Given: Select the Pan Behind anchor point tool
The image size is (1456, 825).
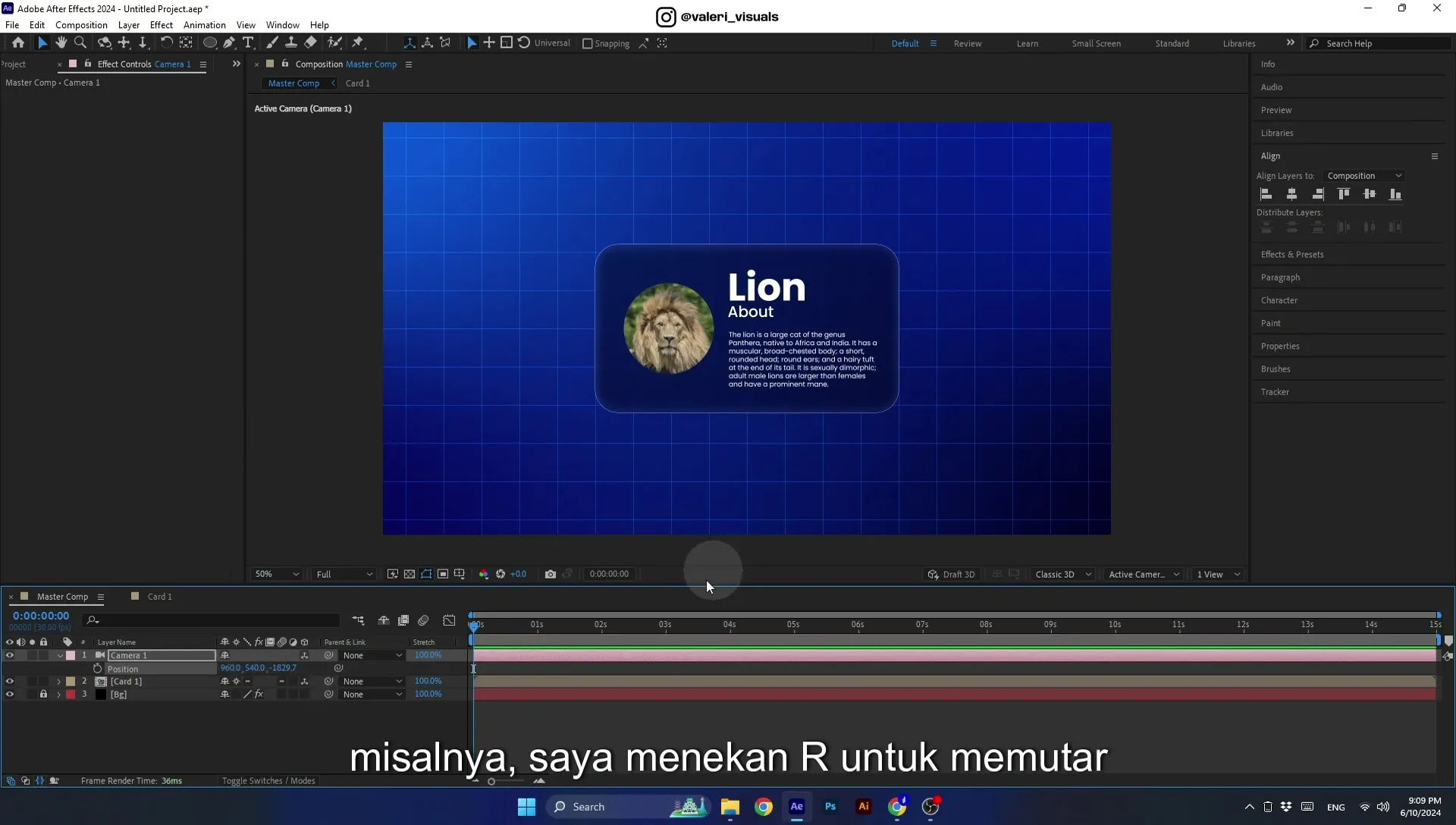Looking at the screenshot, I should click(x=186, y=43).
